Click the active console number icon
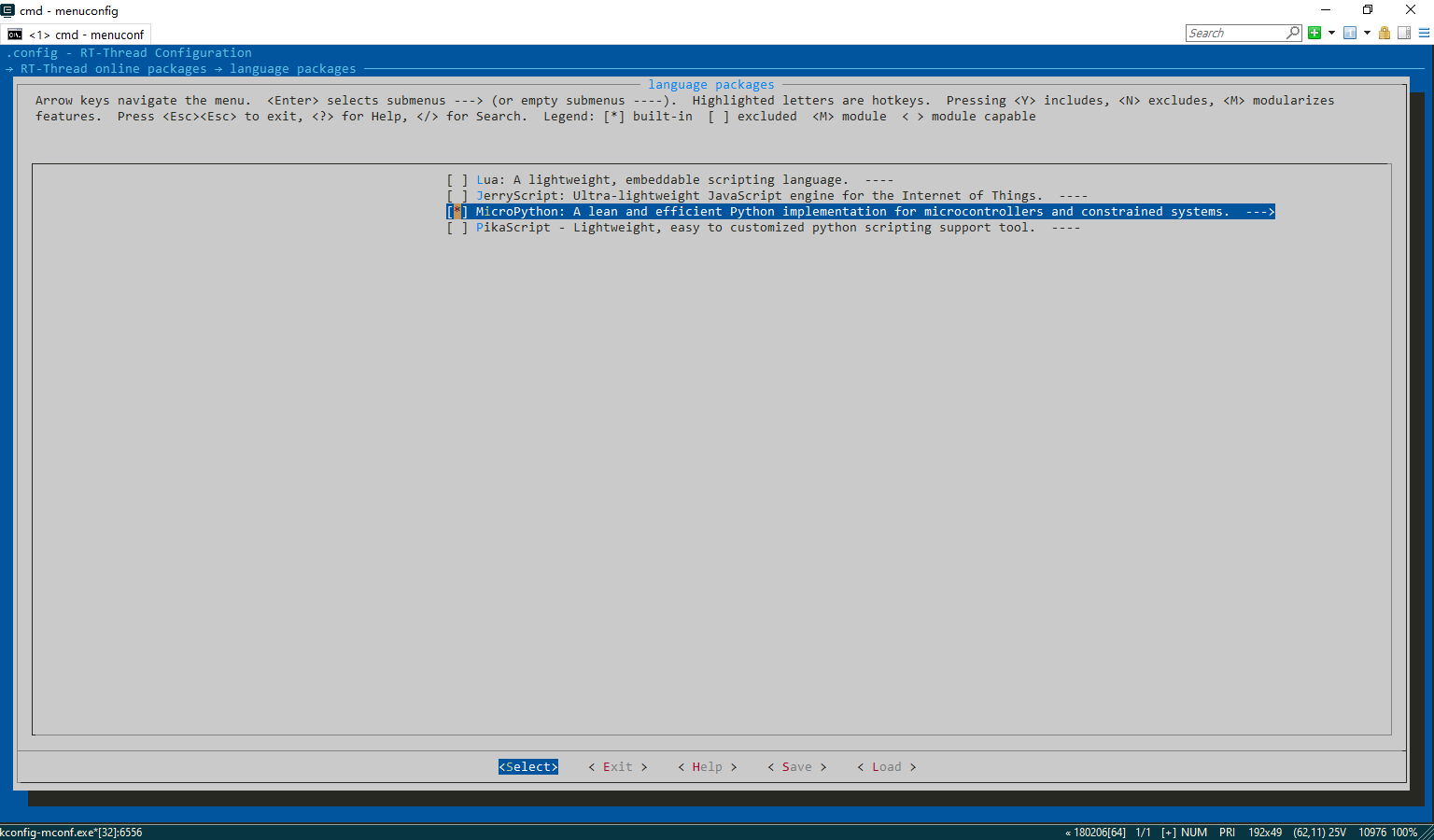 (1350, 33)
